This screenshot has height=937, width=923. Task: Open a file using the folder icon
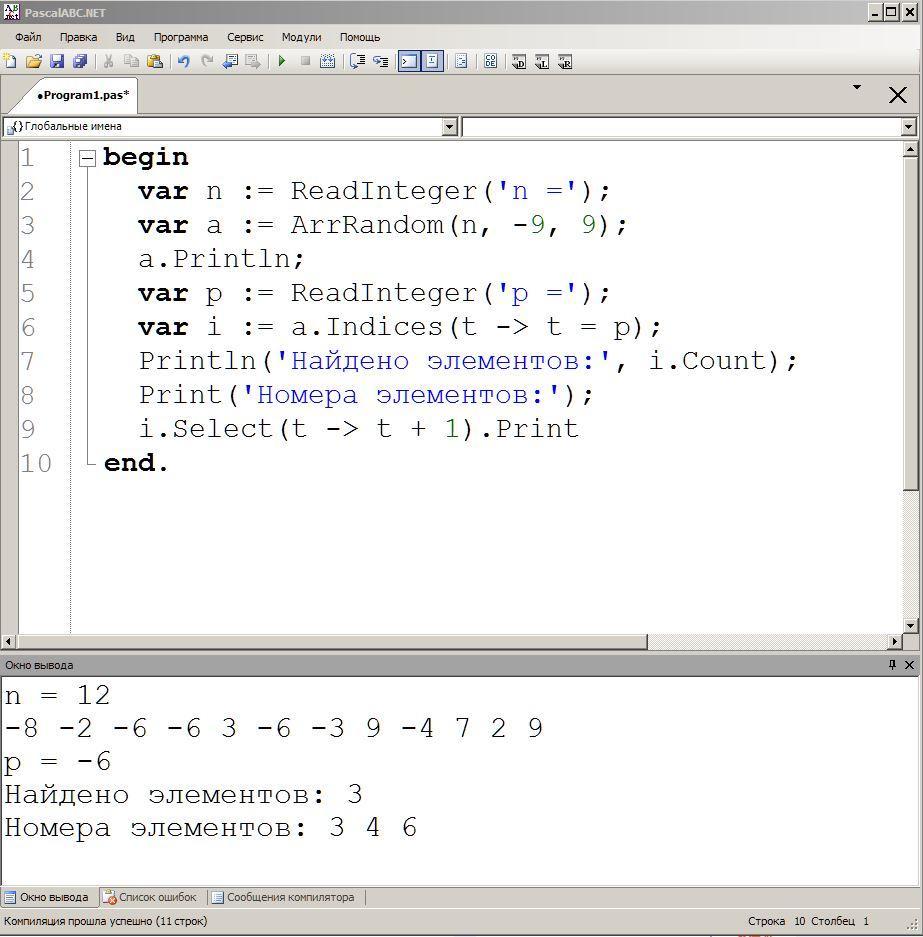click(33, 61)
